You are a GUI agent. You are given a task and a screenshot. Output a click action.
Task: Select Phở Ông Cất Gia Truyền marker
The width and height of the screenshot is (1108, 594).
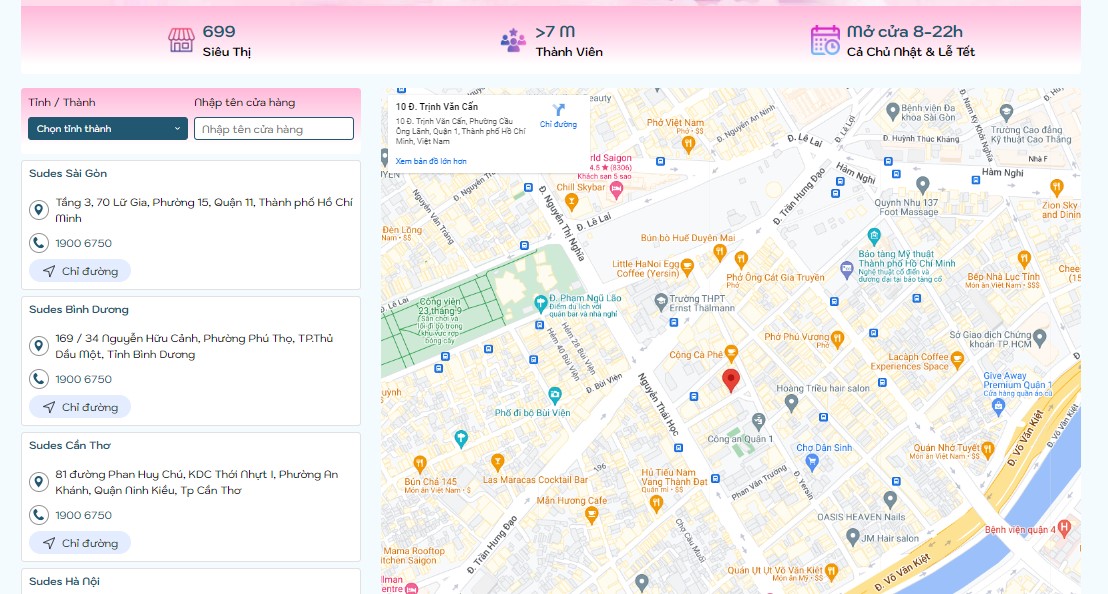point(741,260)
